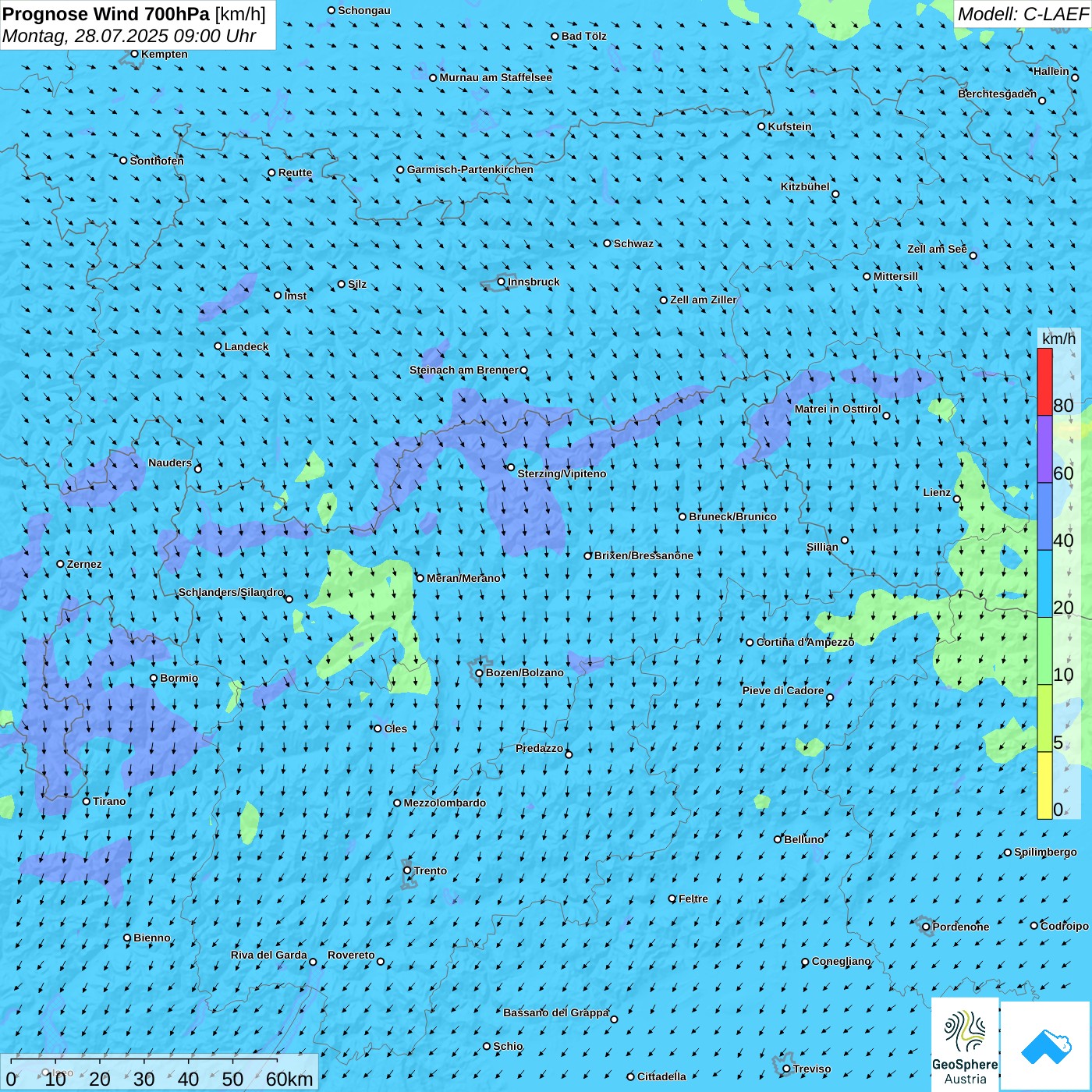
Task: Select the red 80 km/h legend band
Action: point(1044,382)
